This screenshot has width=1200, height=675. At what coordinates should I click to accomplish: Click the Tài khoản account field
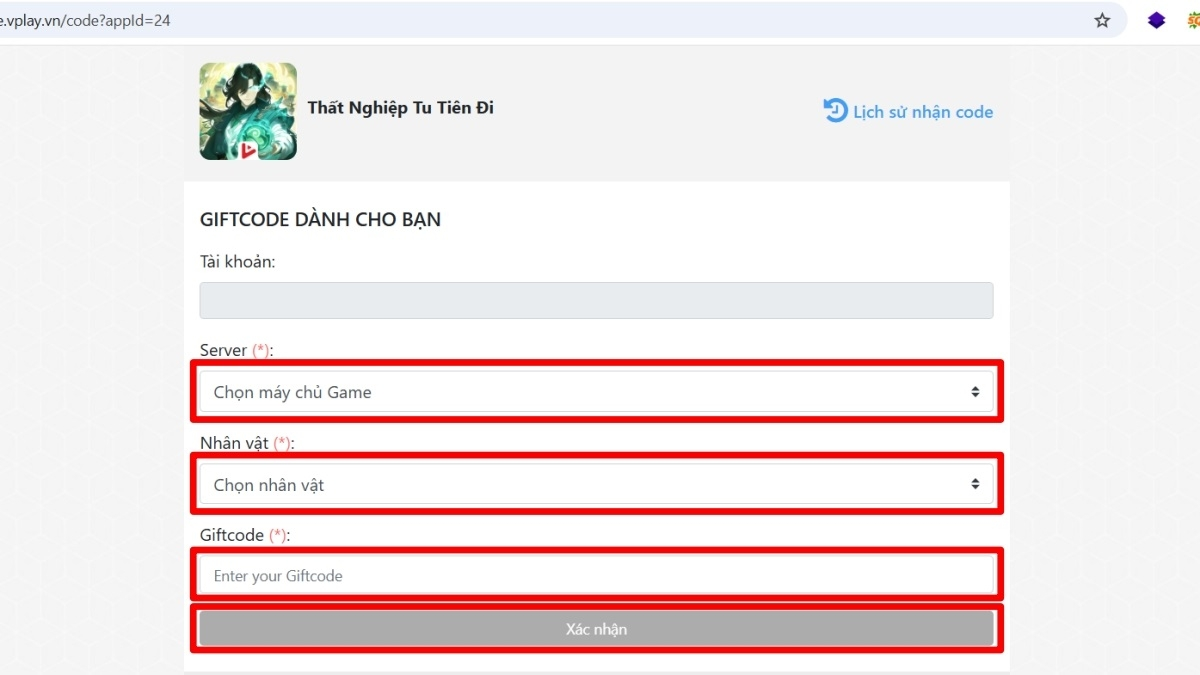pos(596,300)
